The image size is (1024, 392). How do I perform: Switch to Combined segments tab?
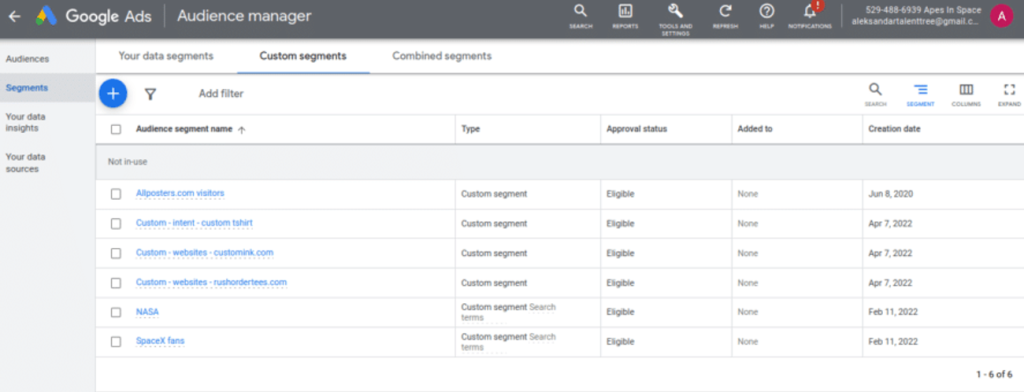pos(442,56)
